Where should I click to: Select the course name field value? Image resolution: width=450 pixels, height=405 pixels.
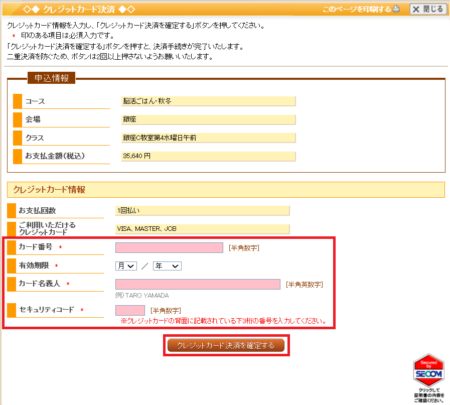tap(208, 101)
